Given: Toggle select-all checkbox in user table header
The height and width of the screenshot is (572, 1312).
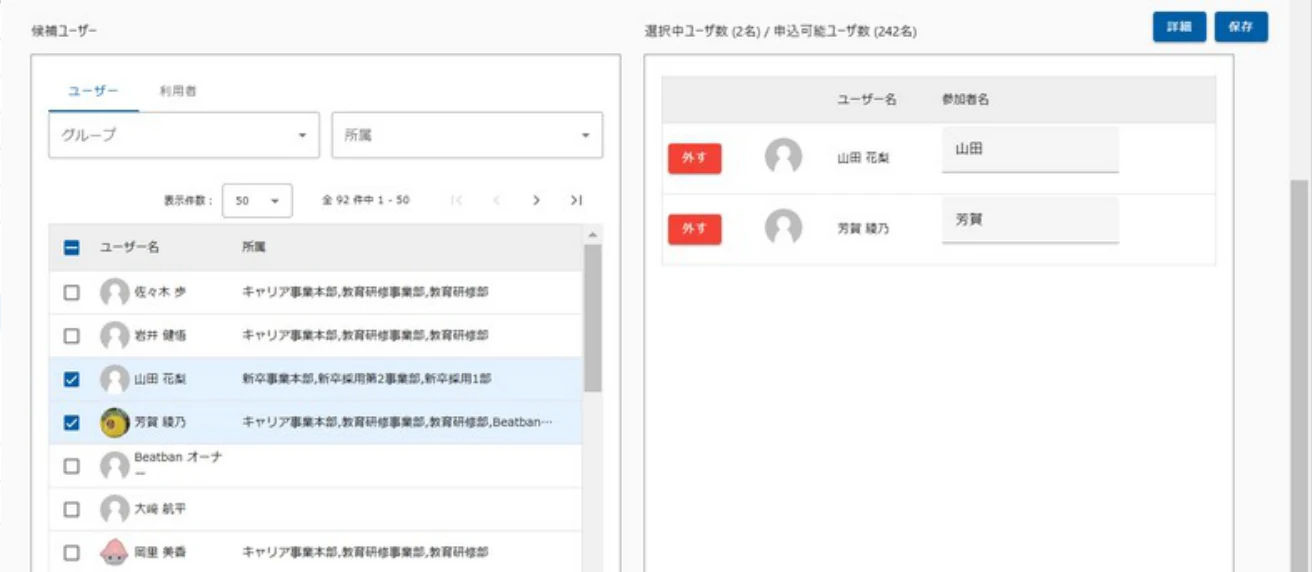Looking at the screenshot, I should coord(72,247).
